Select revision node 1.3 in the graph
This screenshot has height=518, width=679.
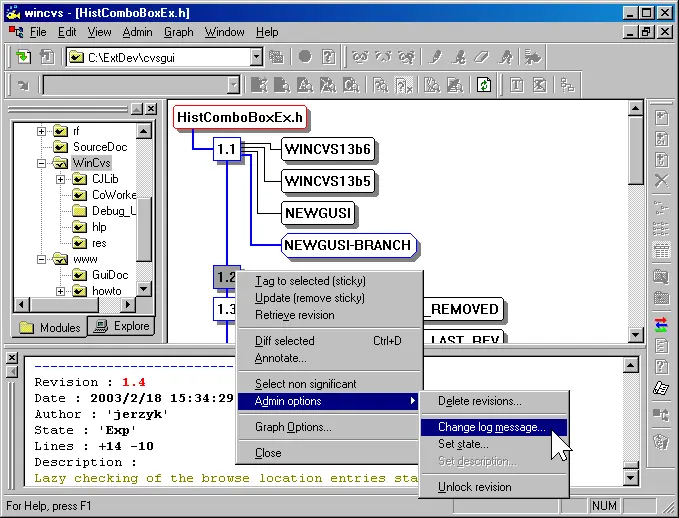226,309
